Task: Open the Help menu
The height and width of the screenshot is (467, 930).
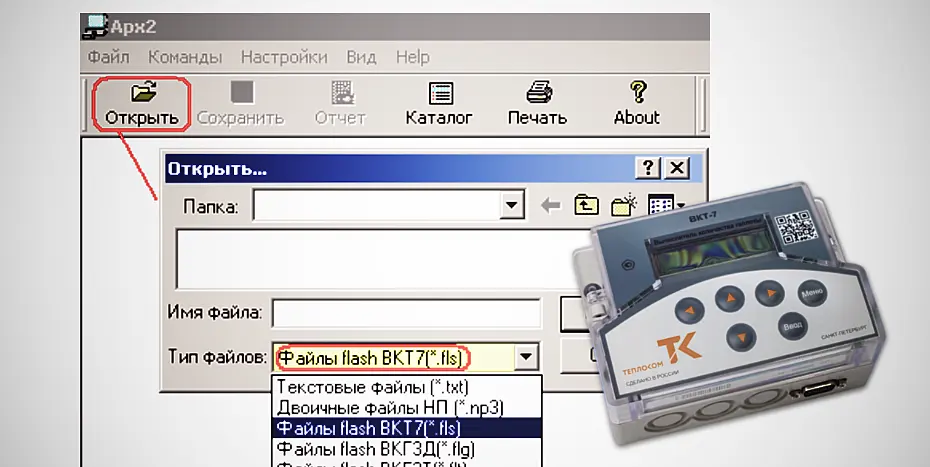Action: tap(413, 57)
